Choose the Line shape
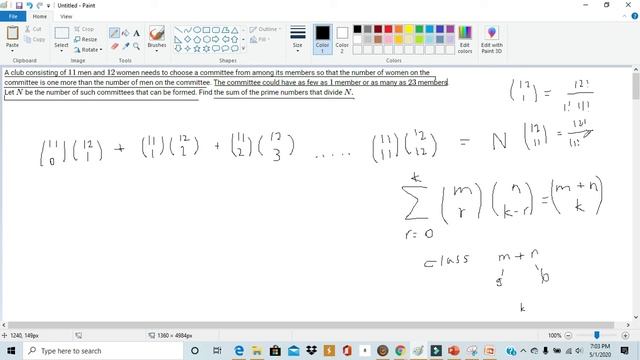 (178, 30)
